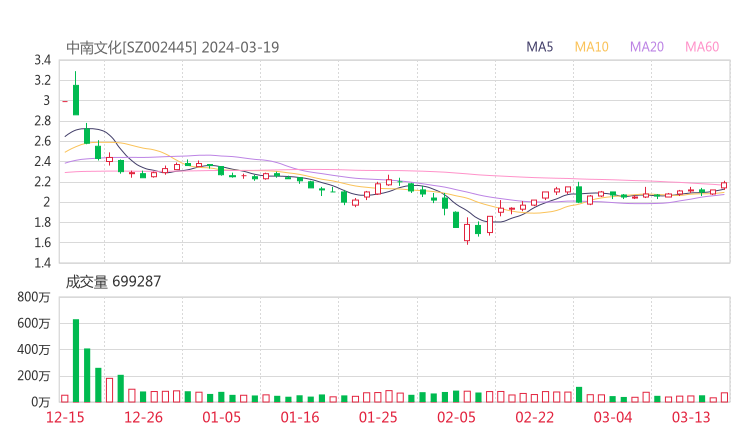Select the 12-26 date axis label
740x440 pixels.
(x=143, y=417)
